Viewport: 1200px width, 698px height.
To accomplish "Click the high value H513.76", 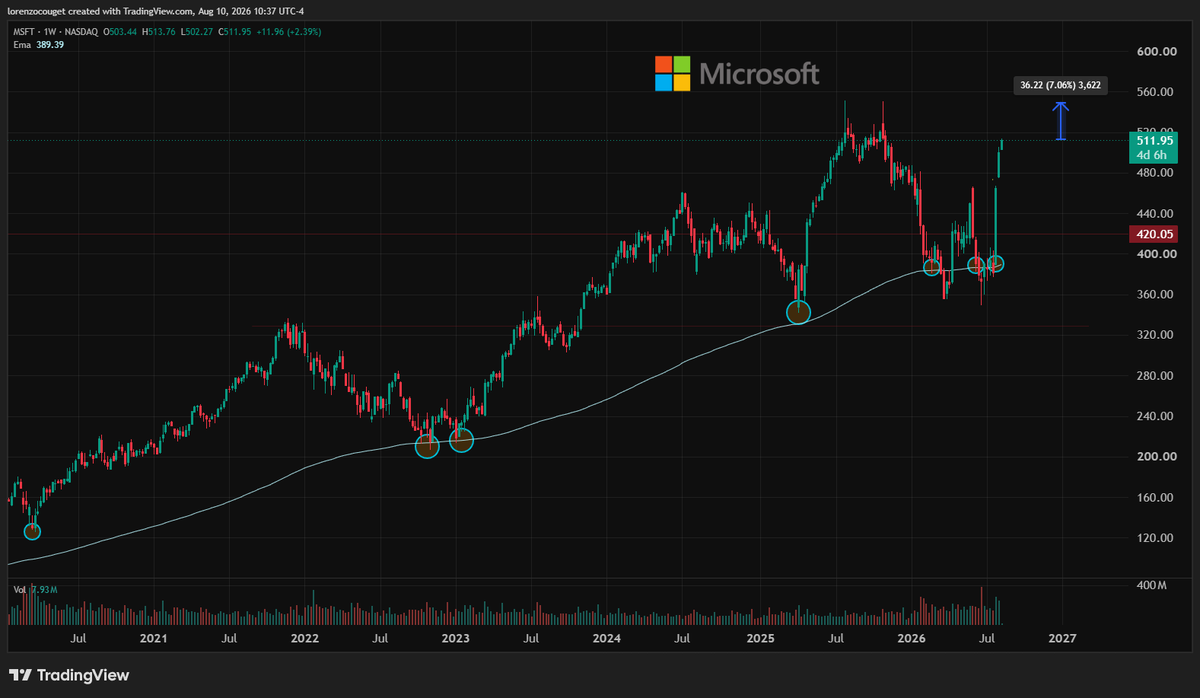I will pos(159,32).
